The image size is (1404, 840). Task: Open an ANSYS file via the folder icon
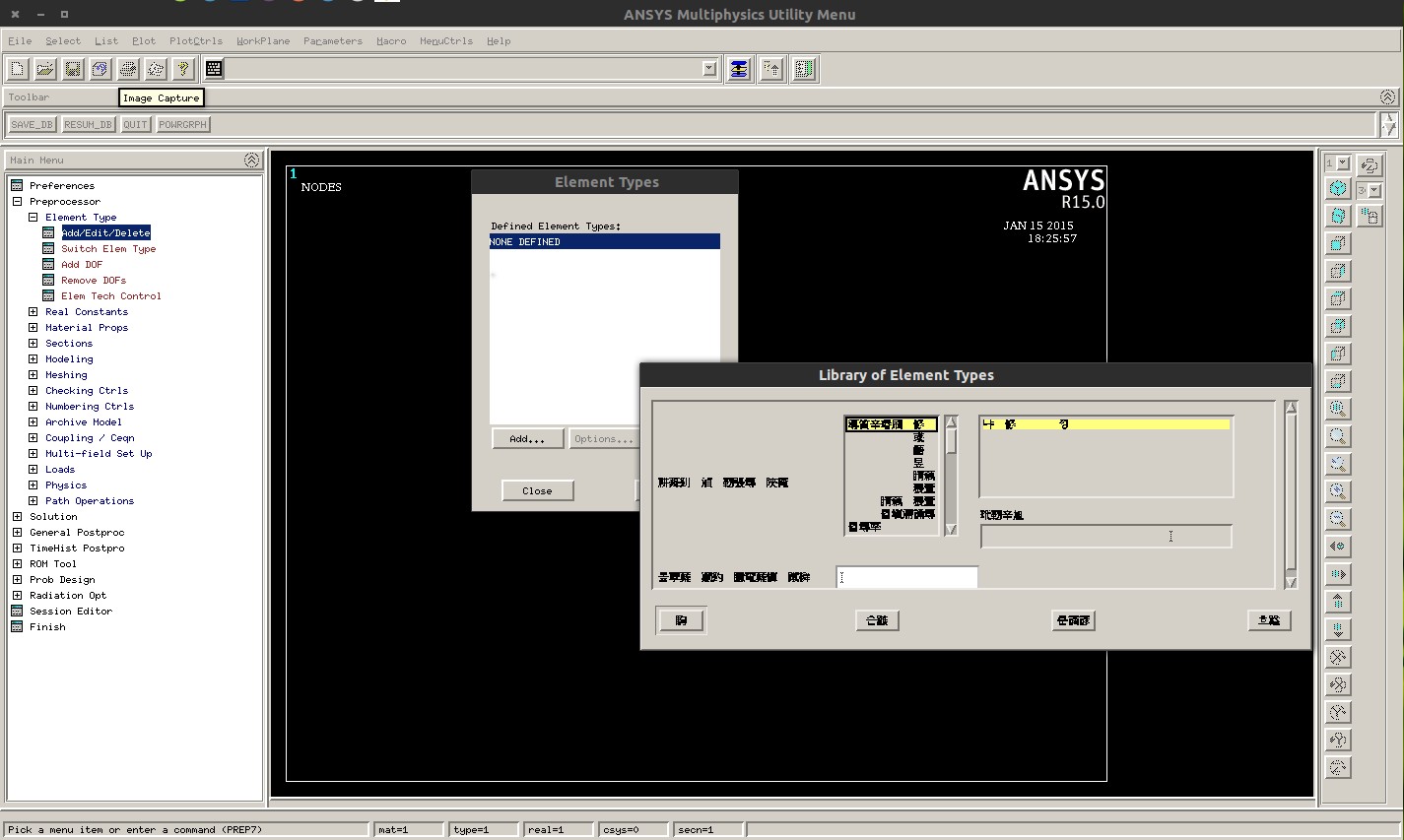[45, 69]
